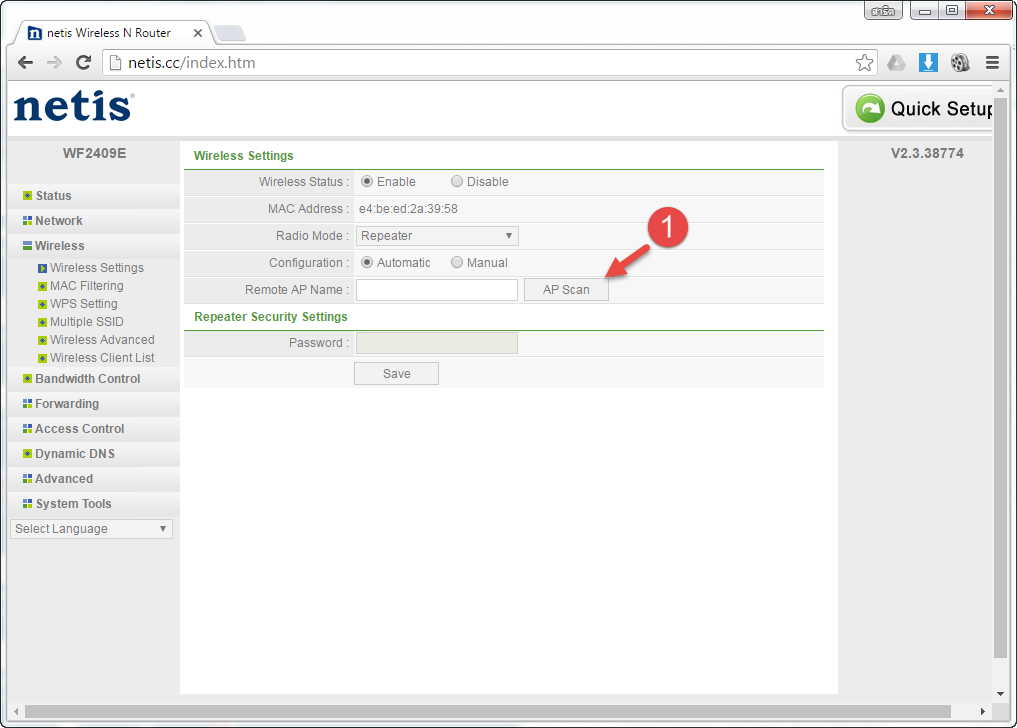Close the netis Wireless N Router tab
Image resolution: width=1017 pixels, height=728 pixels.
point(198,33)
